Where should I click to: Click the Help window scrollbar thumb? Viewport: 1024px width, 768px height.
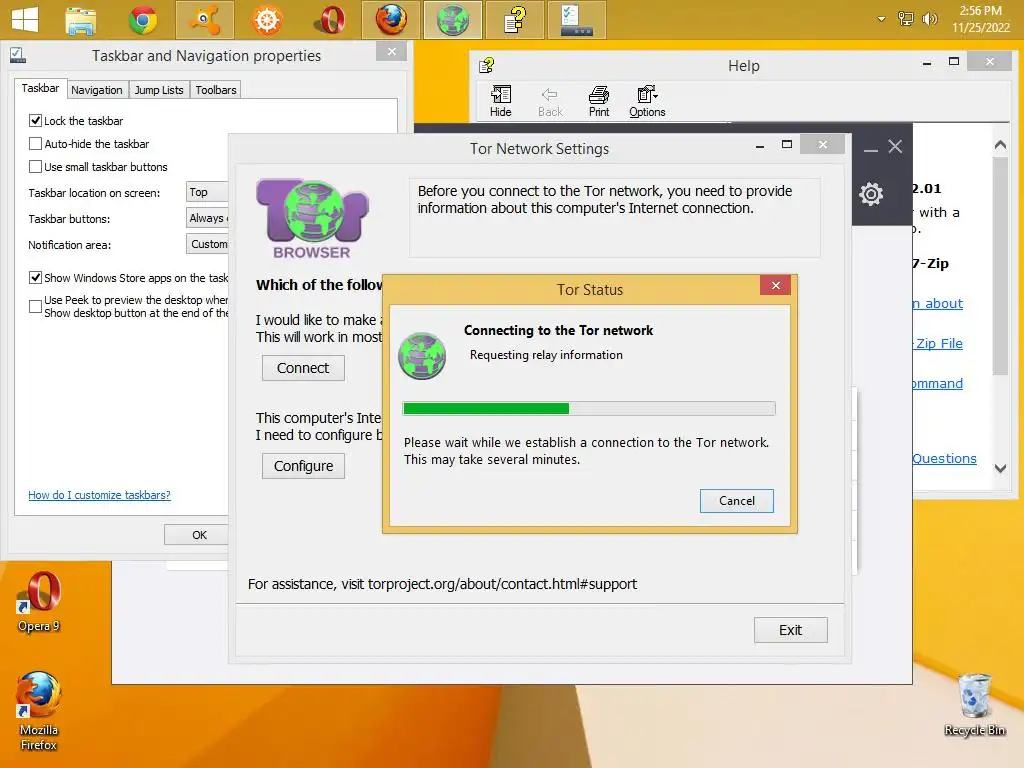(1000, 266)
